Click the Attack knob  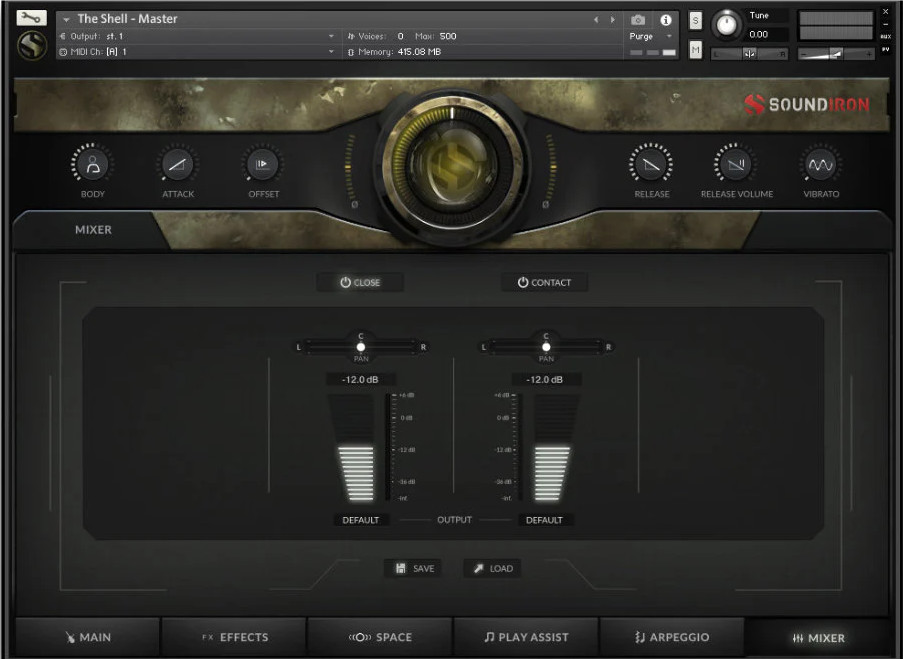(177, 166)
